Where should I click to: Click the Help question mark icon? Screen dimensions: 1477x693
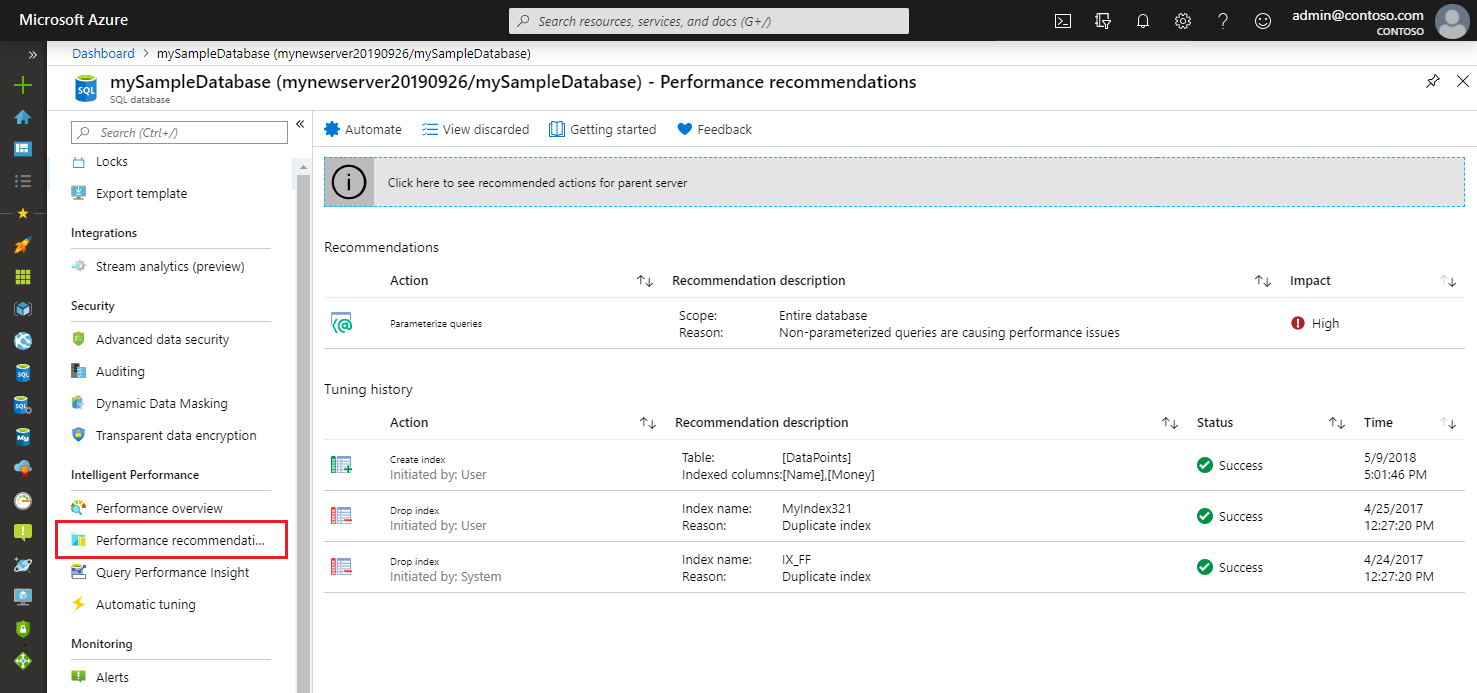pyautogui.click(x=1222, y=20)
